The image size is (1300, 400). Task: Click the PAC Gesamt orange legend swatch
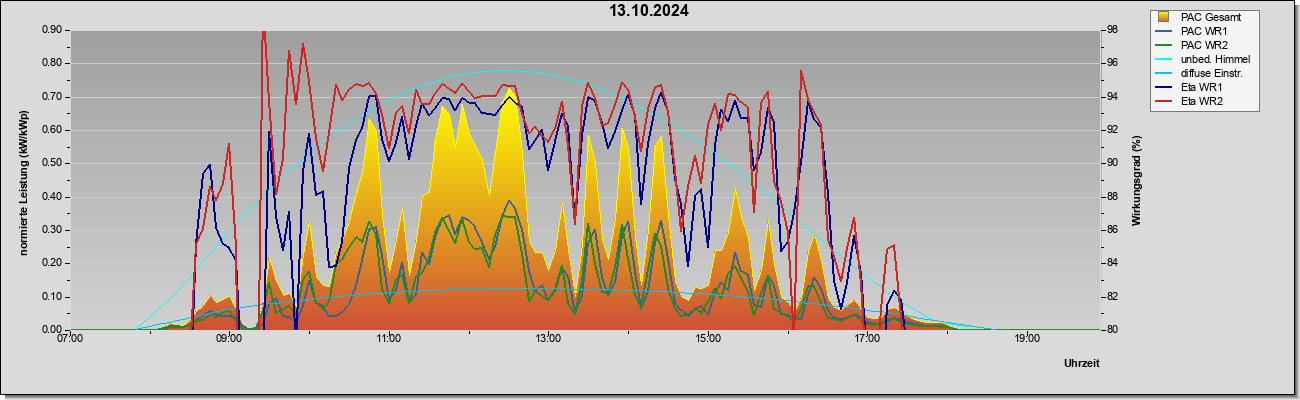1164,17
